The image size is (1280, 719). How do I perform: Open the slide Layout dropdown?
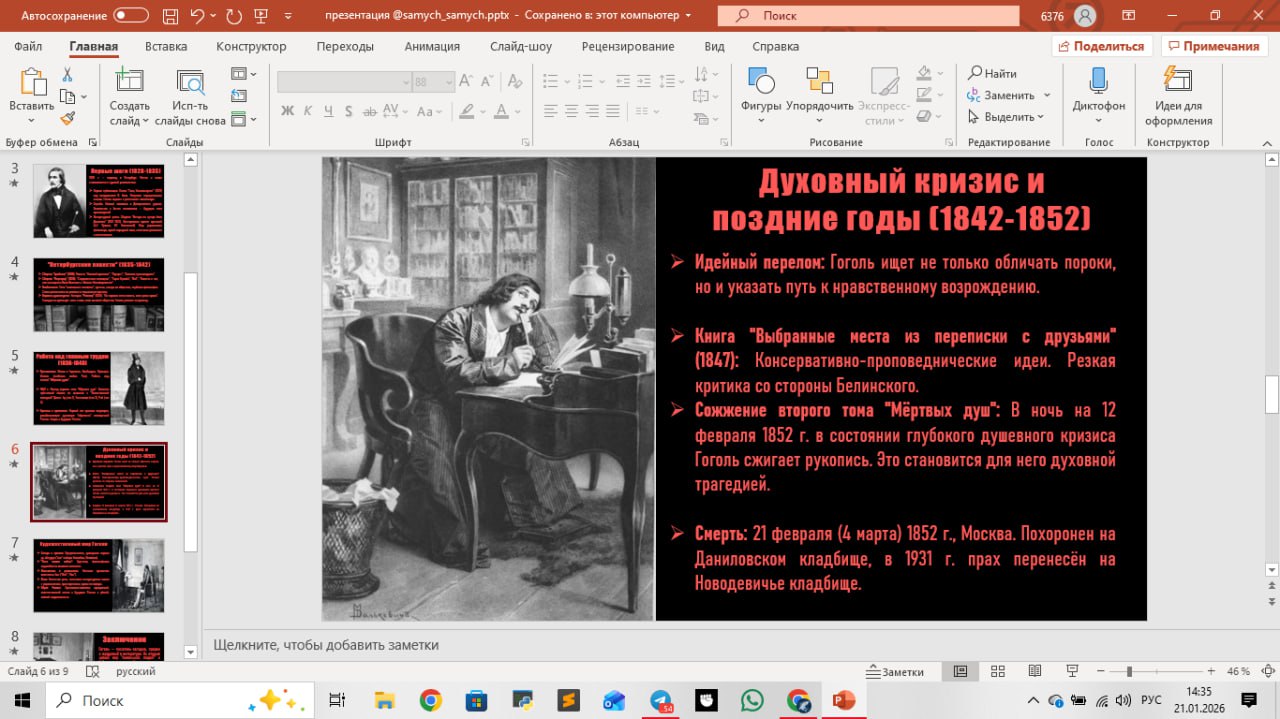coord(243,74)
